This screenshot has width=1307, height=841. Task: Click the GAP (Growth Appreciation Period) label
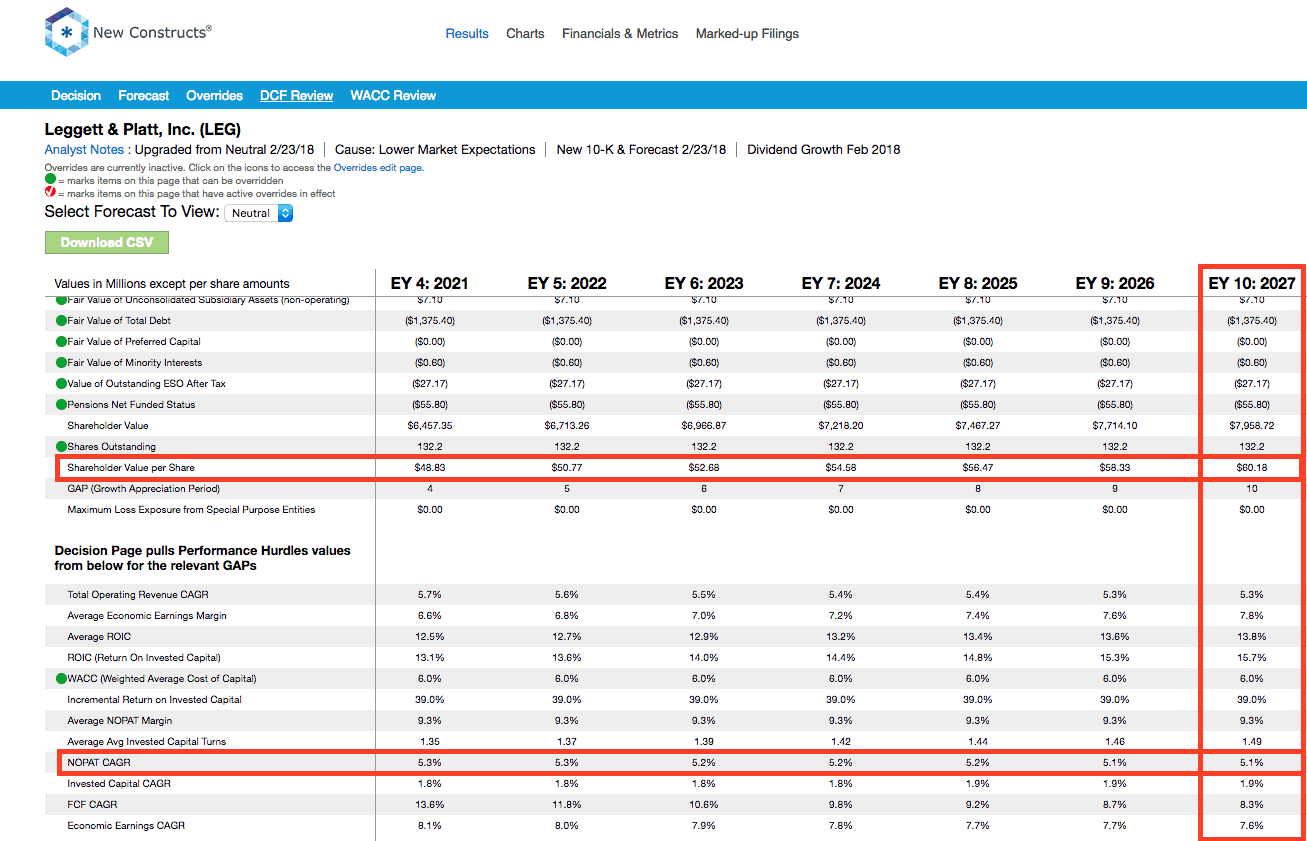tap(143, 489)
